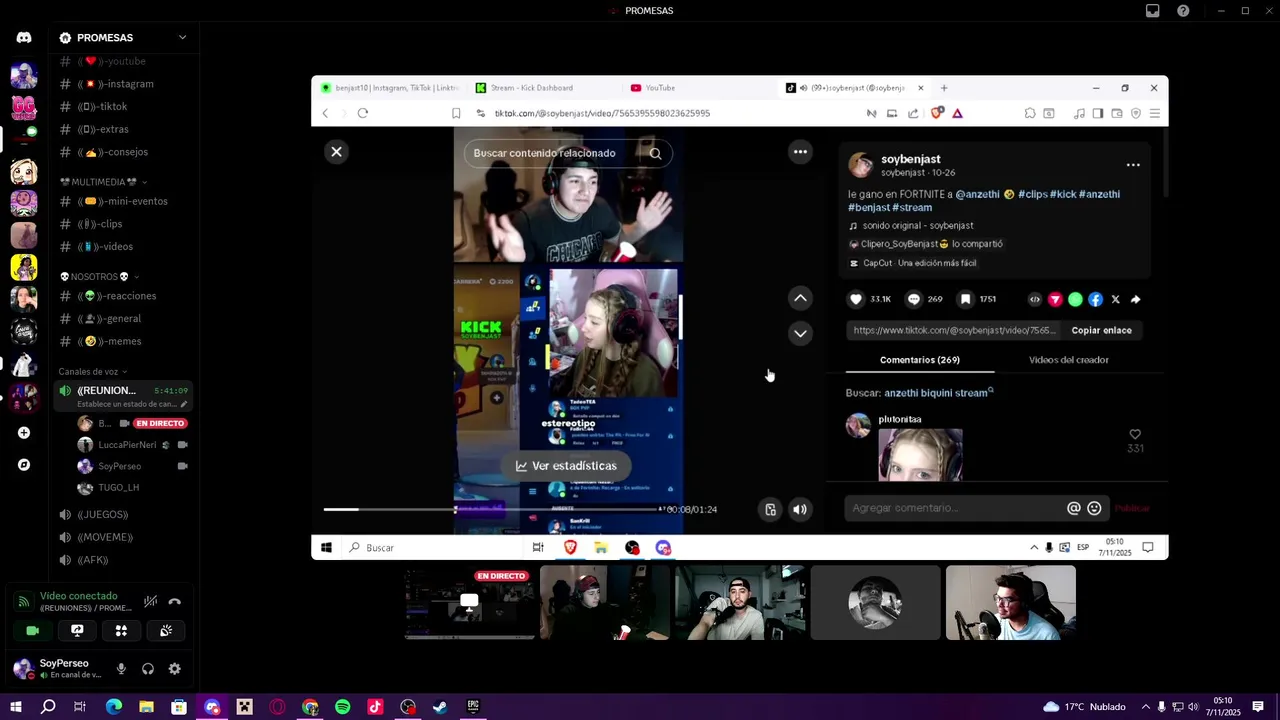Like the TikTok video heart showing 33.1K
This screenshot has height=720, width=1280.
pos(856,299)
